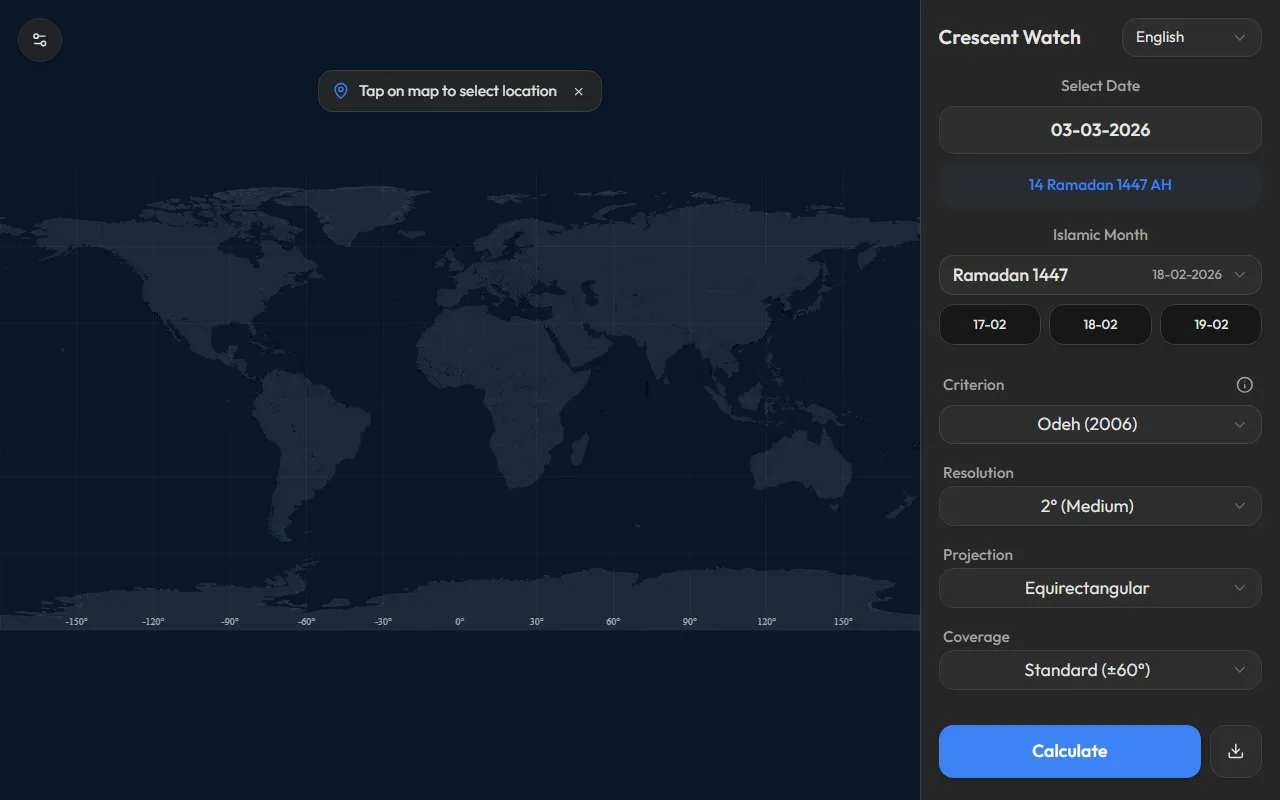This screenshot has width=1280, height=800.
Task: Open the Criterion info icon
Action: (x=1245, y=385)
